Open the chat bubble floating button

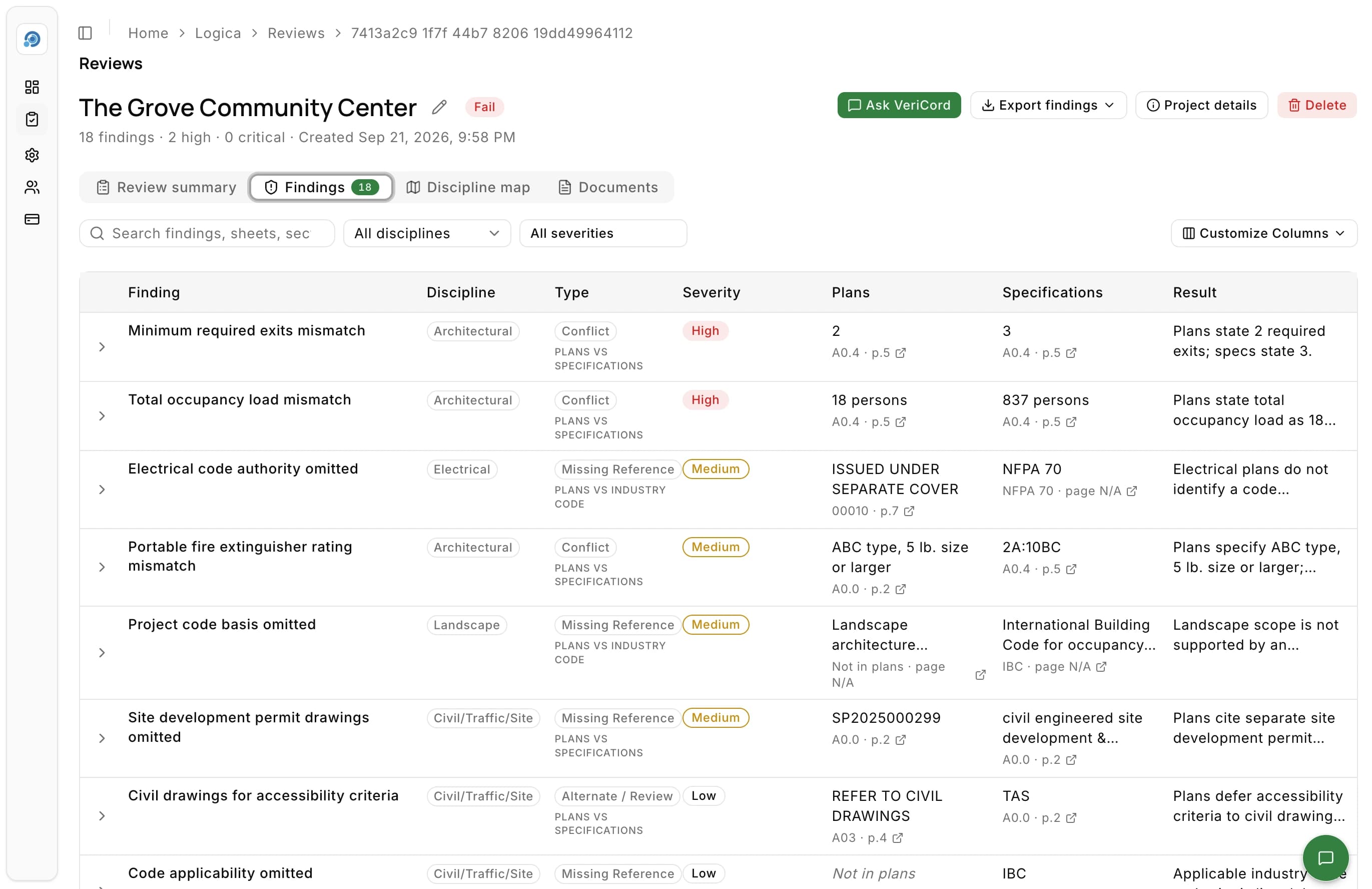(1325, 858)
